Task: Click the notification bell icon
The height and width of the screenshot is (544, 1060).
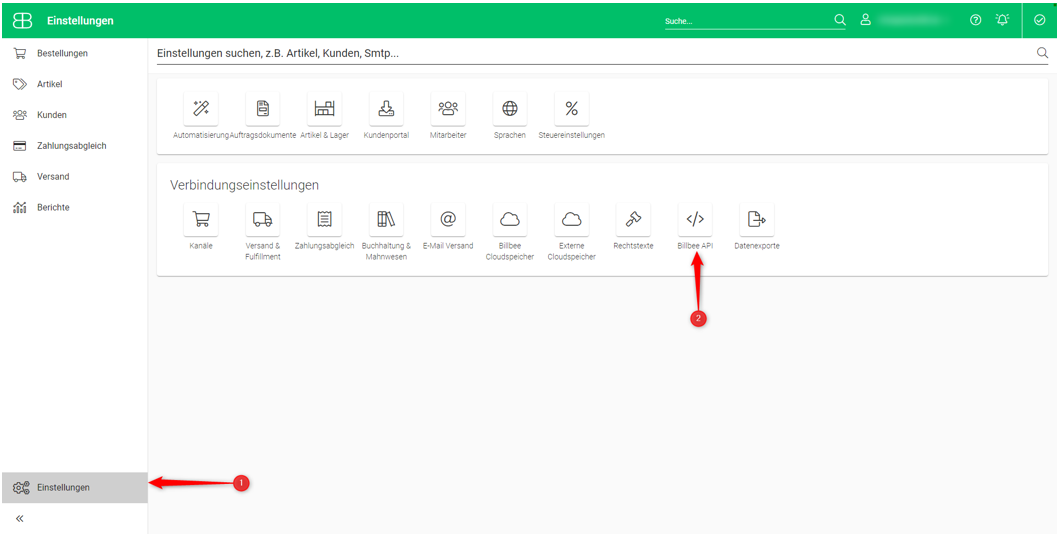Action: click(x=1002, y=20)
